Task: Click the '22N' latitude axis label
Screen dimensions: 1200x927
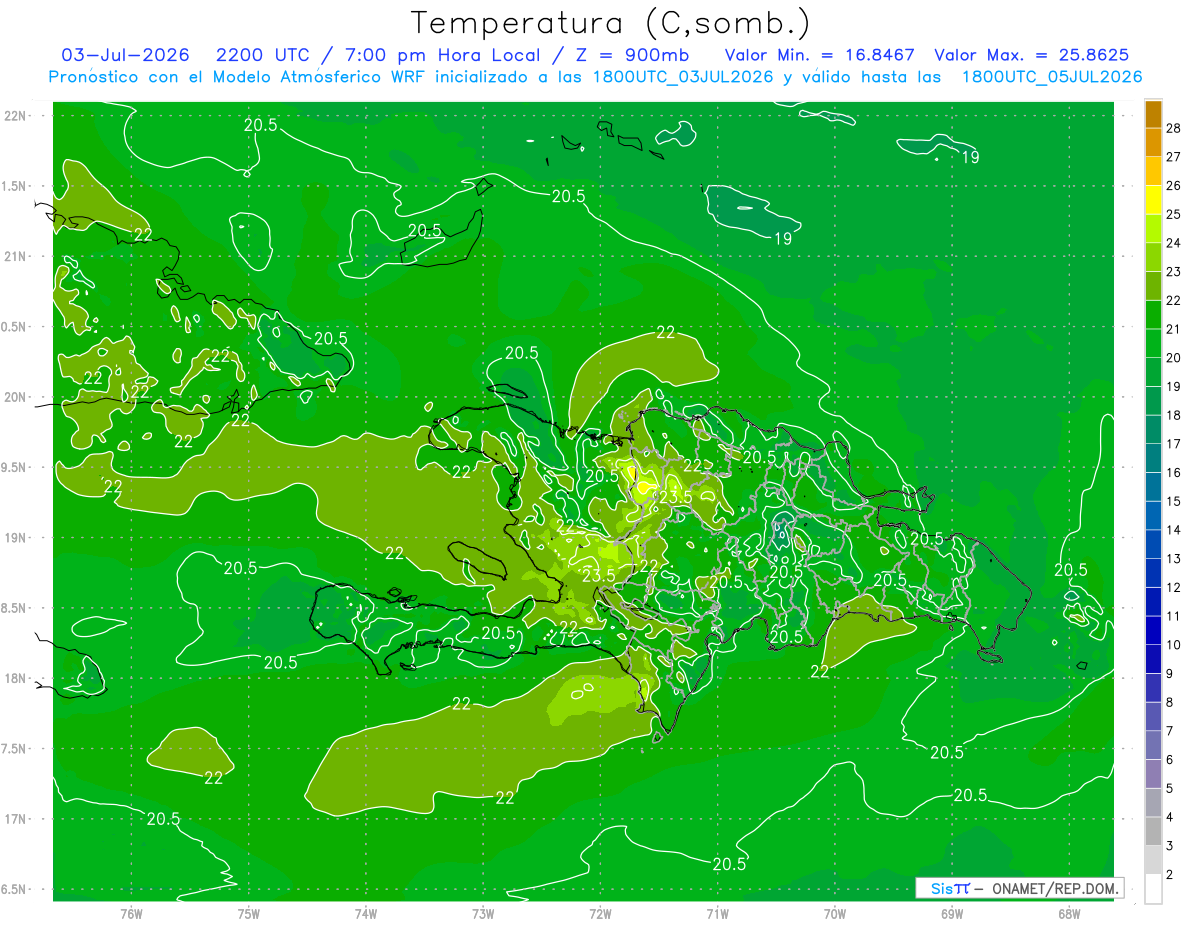Action: click(x=15, y=115)
